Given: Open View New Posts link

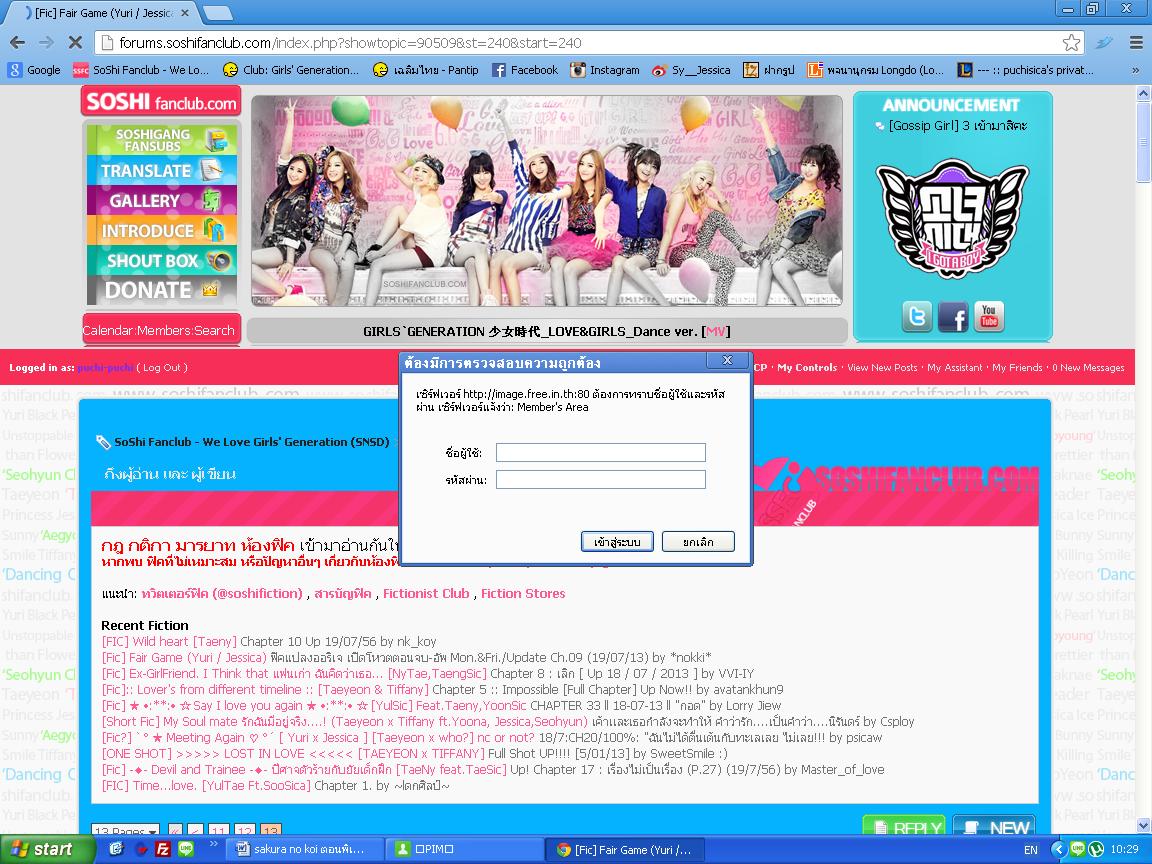Looking at the screenshot, I should (882, 367).
